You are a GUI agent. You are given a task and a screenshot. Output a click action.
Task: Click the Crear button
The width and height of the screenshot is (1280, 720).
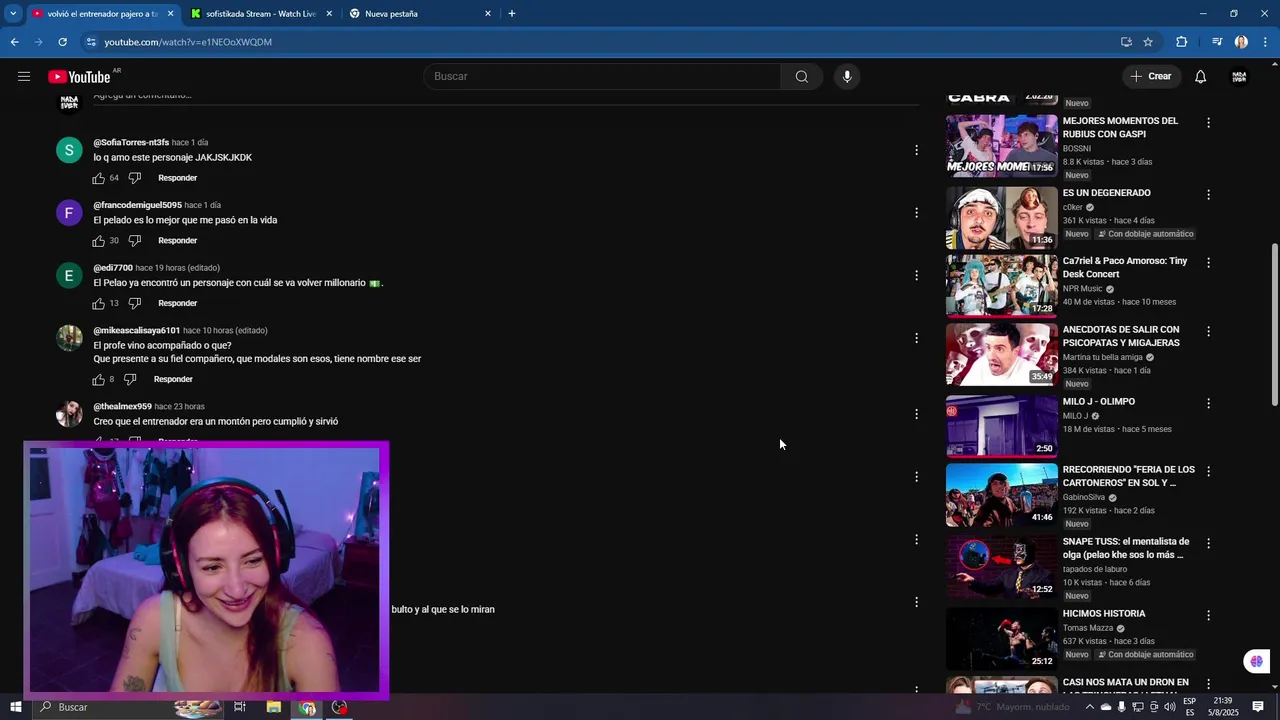[1151, 76]
